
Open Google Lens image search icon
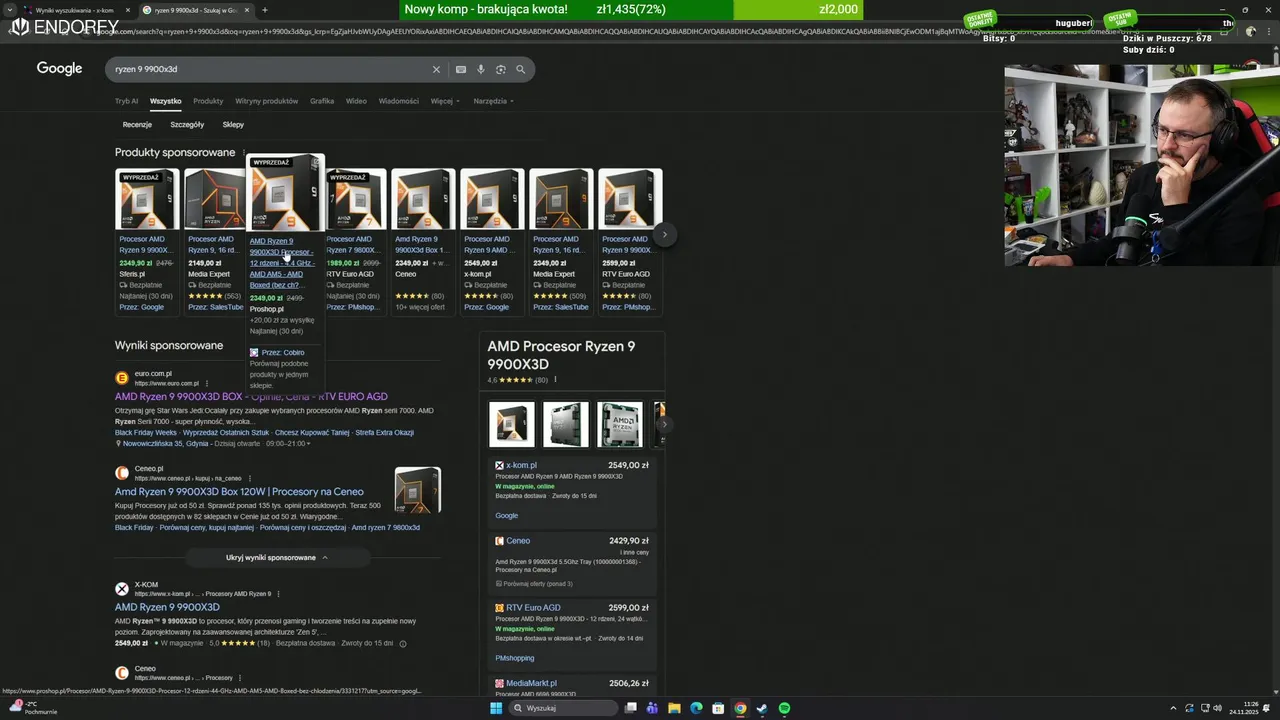coord(501,69)
